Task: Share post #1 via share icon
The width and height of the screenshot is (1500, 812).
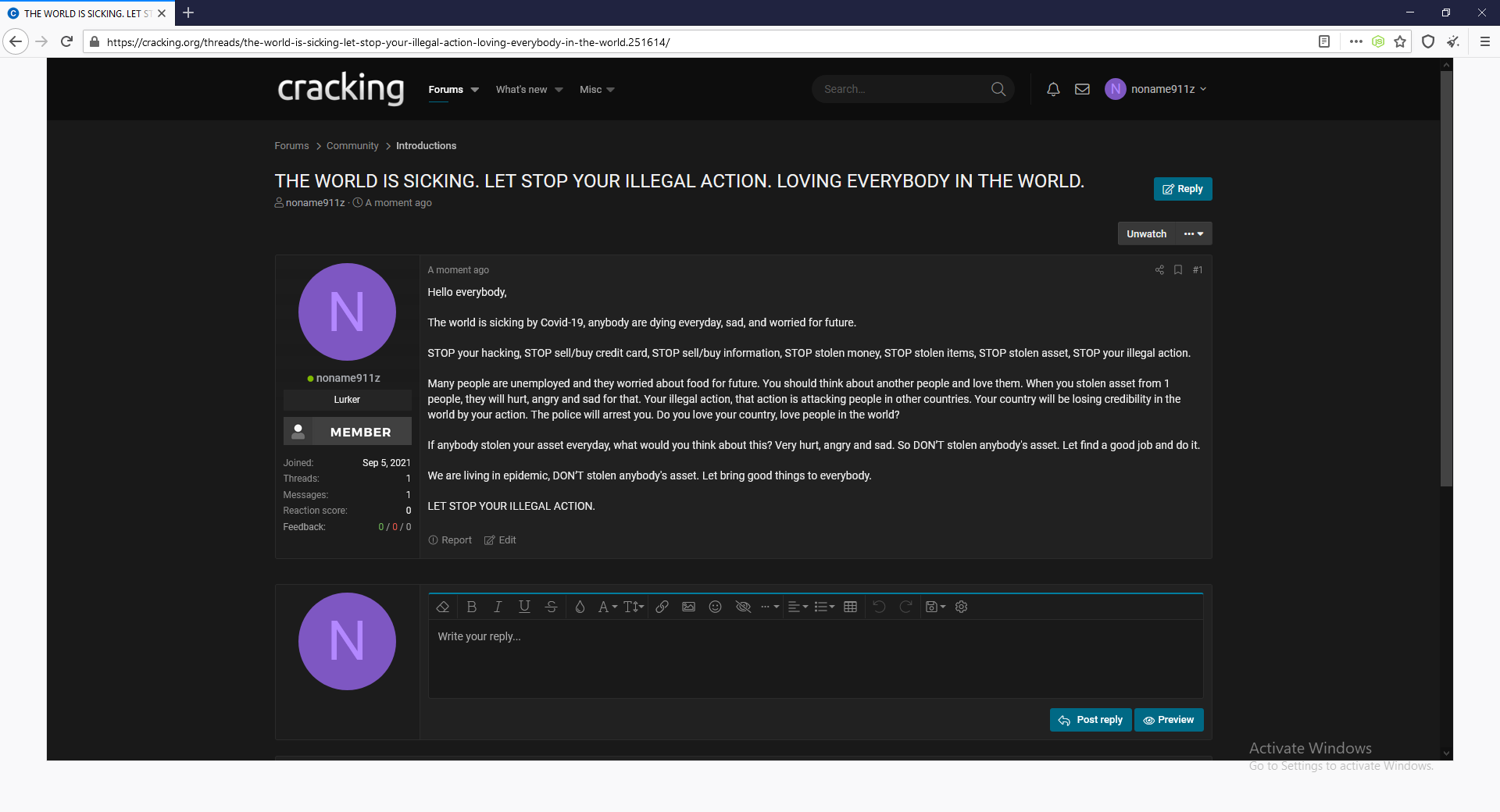Action: pos(1159,270)
